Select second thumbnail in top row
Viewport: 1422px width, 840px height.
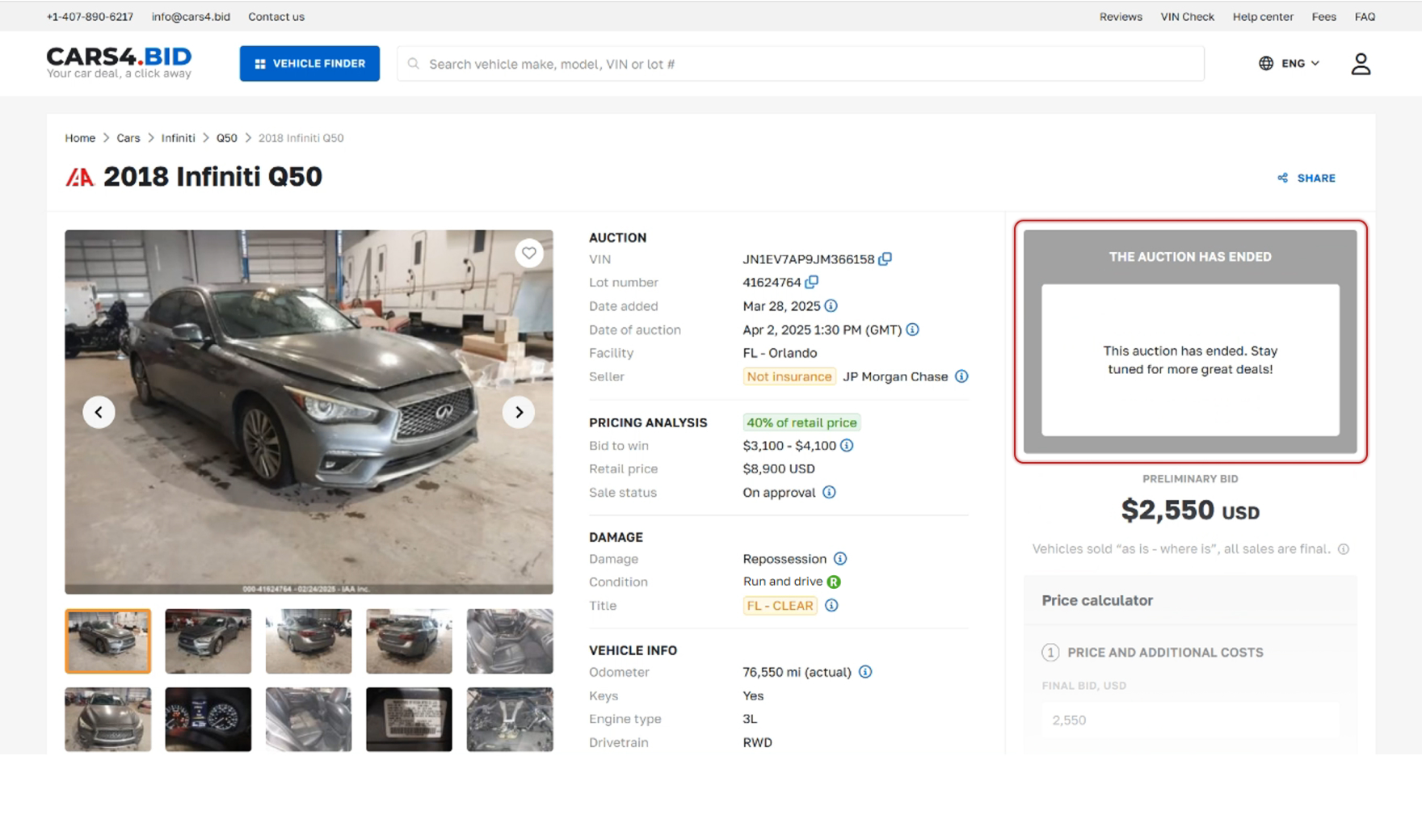[x=208, y=641]
